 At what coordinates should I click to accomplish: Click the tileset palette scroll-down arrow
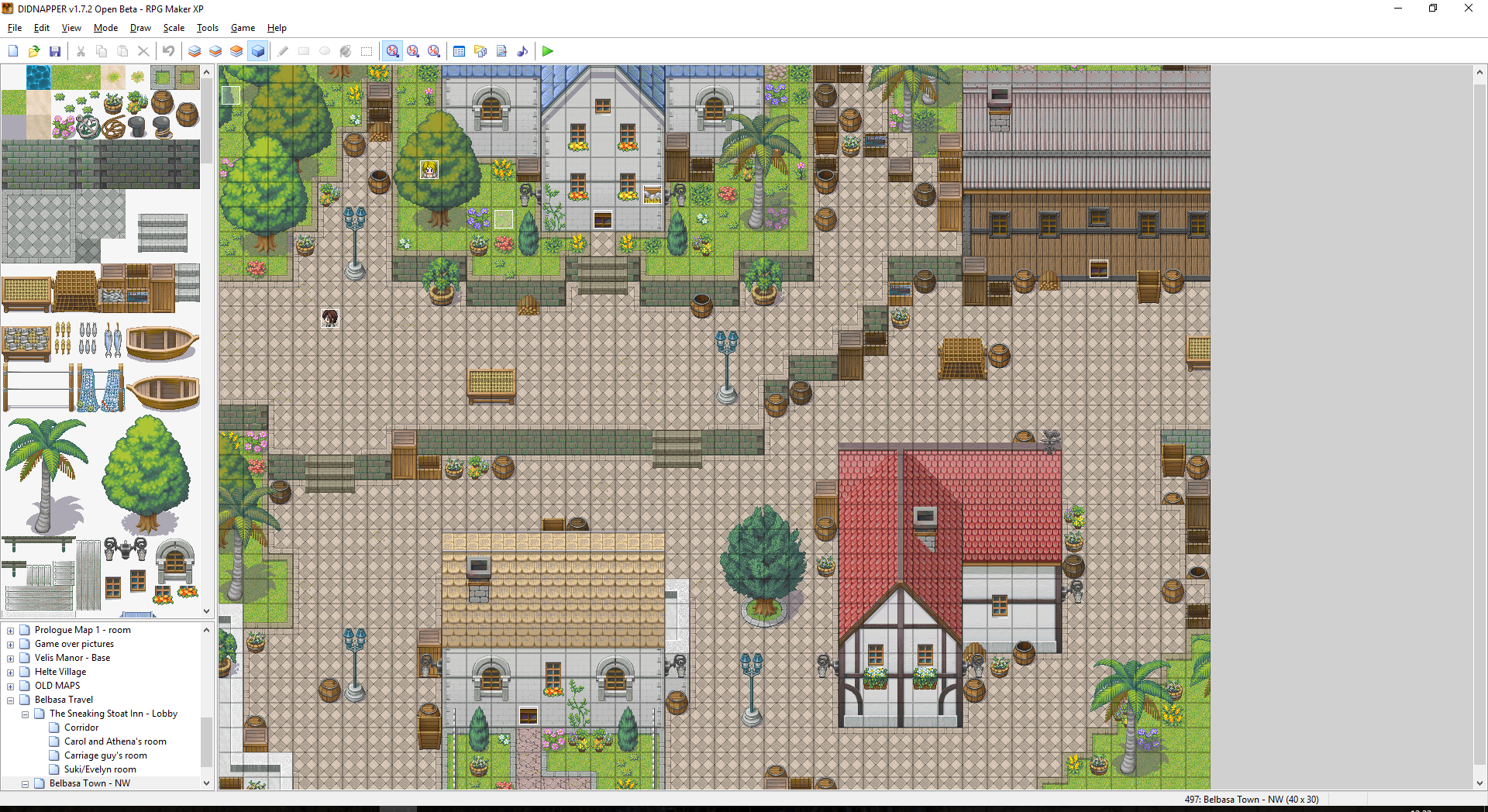(x=207, y=611)
